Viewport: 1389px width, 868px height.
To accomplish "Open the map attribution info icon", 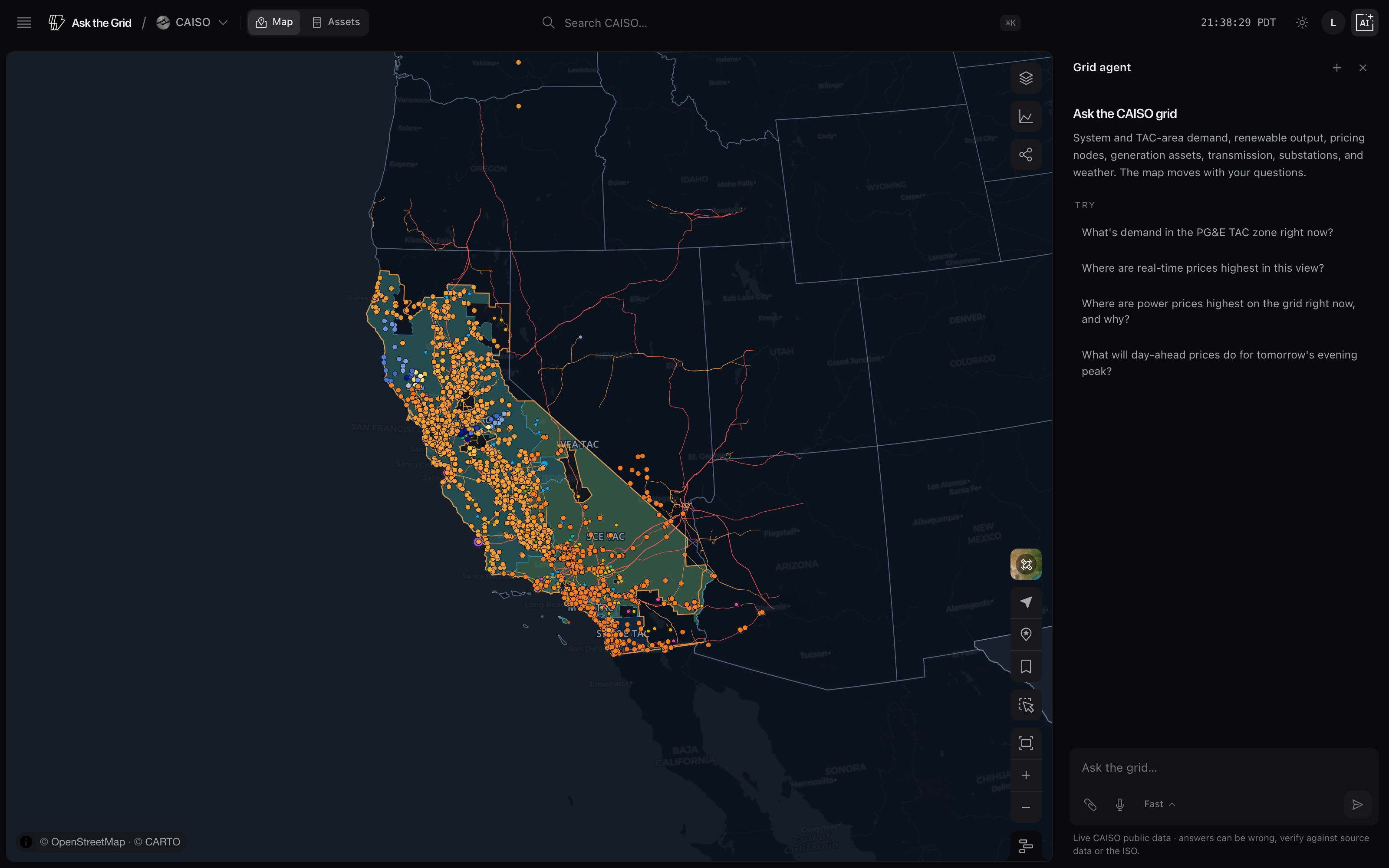I will [x=26, y=842].
